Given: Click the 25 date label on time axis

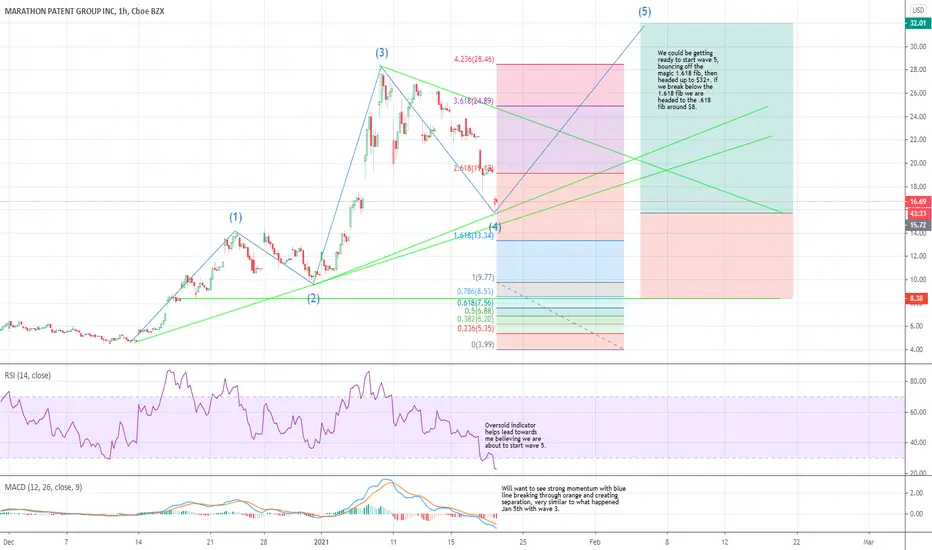Looking at the screenshot, I should 523,542.
